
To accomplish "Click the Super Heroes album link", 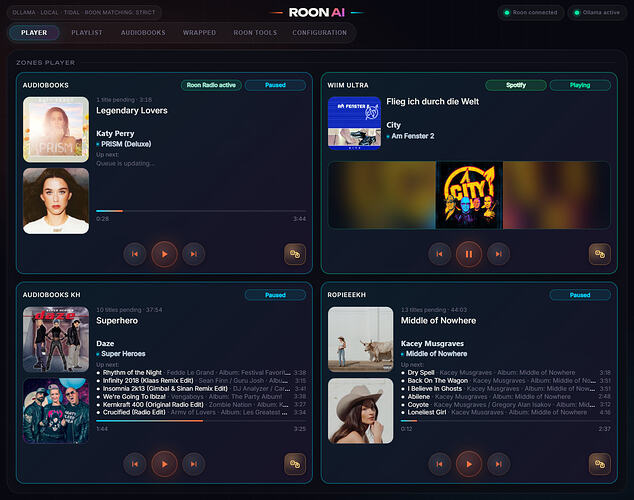I will (x=123, y=354).
